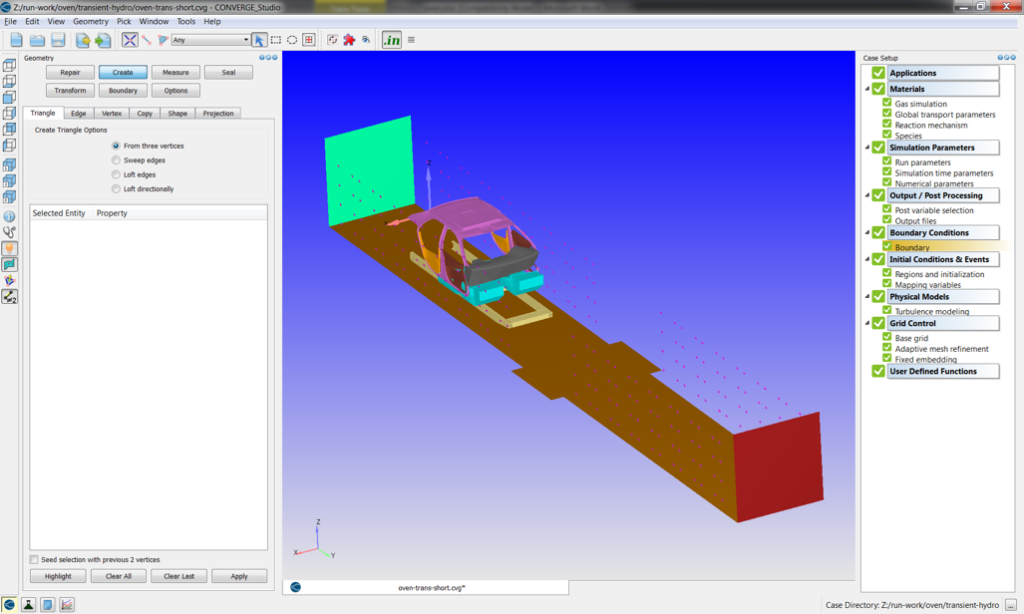The image size is (1024, 614).
Task: Select the 'Loft edges' radio option
Action: (x=116, y=174)
